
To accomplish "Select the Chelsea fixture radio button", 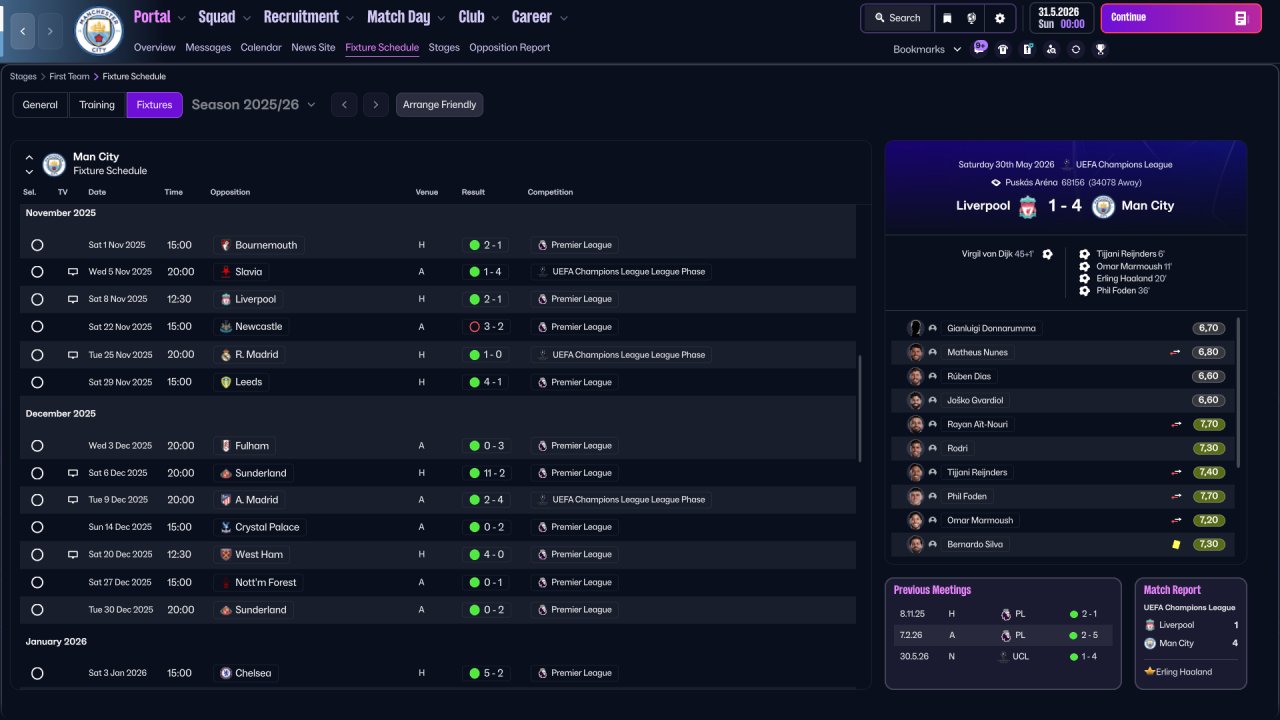I will [x=37, y=674].
